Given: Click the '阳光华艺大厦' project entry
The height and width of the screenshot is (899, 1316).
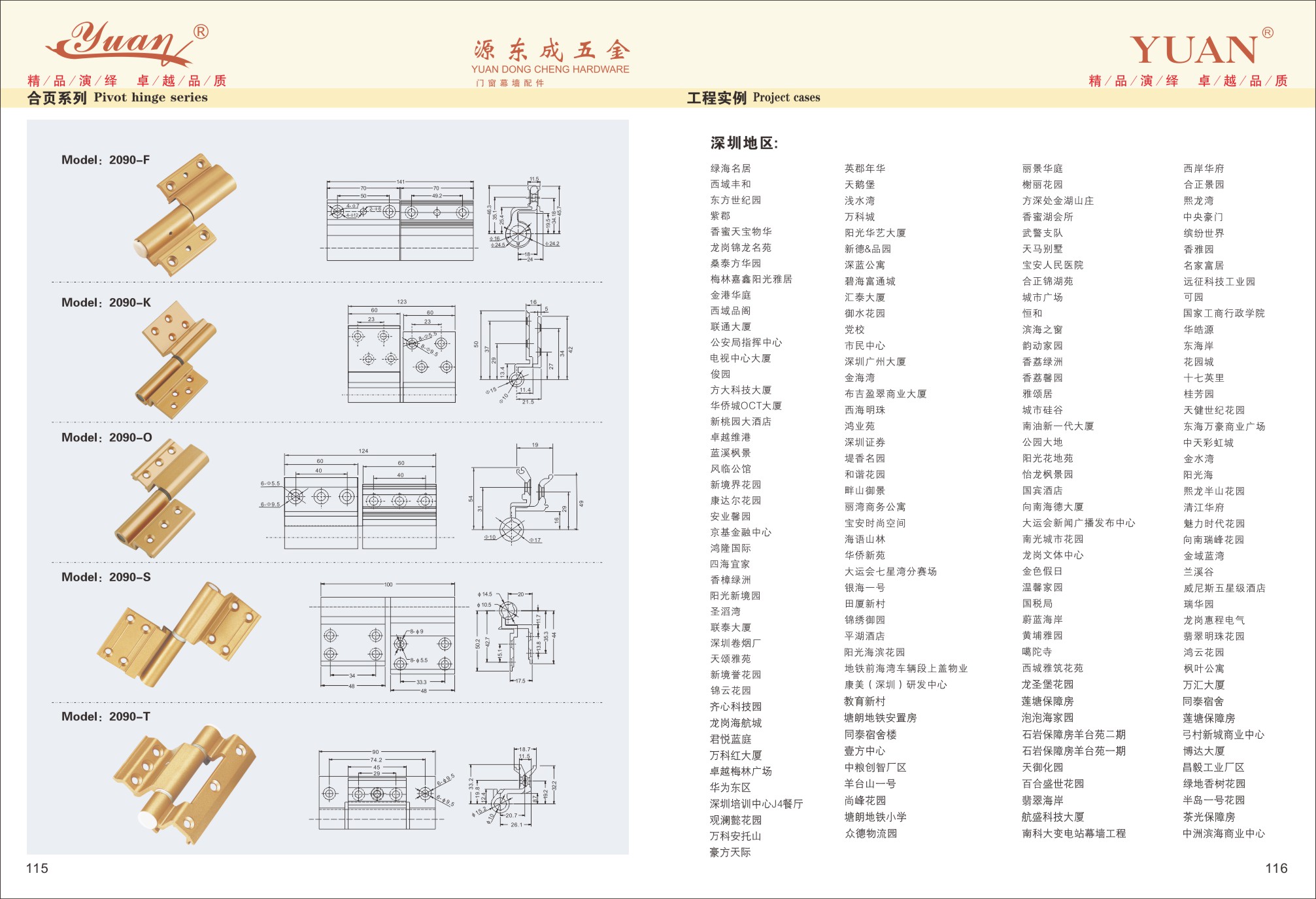Looking at the screenshot, I should pos(875,233).
